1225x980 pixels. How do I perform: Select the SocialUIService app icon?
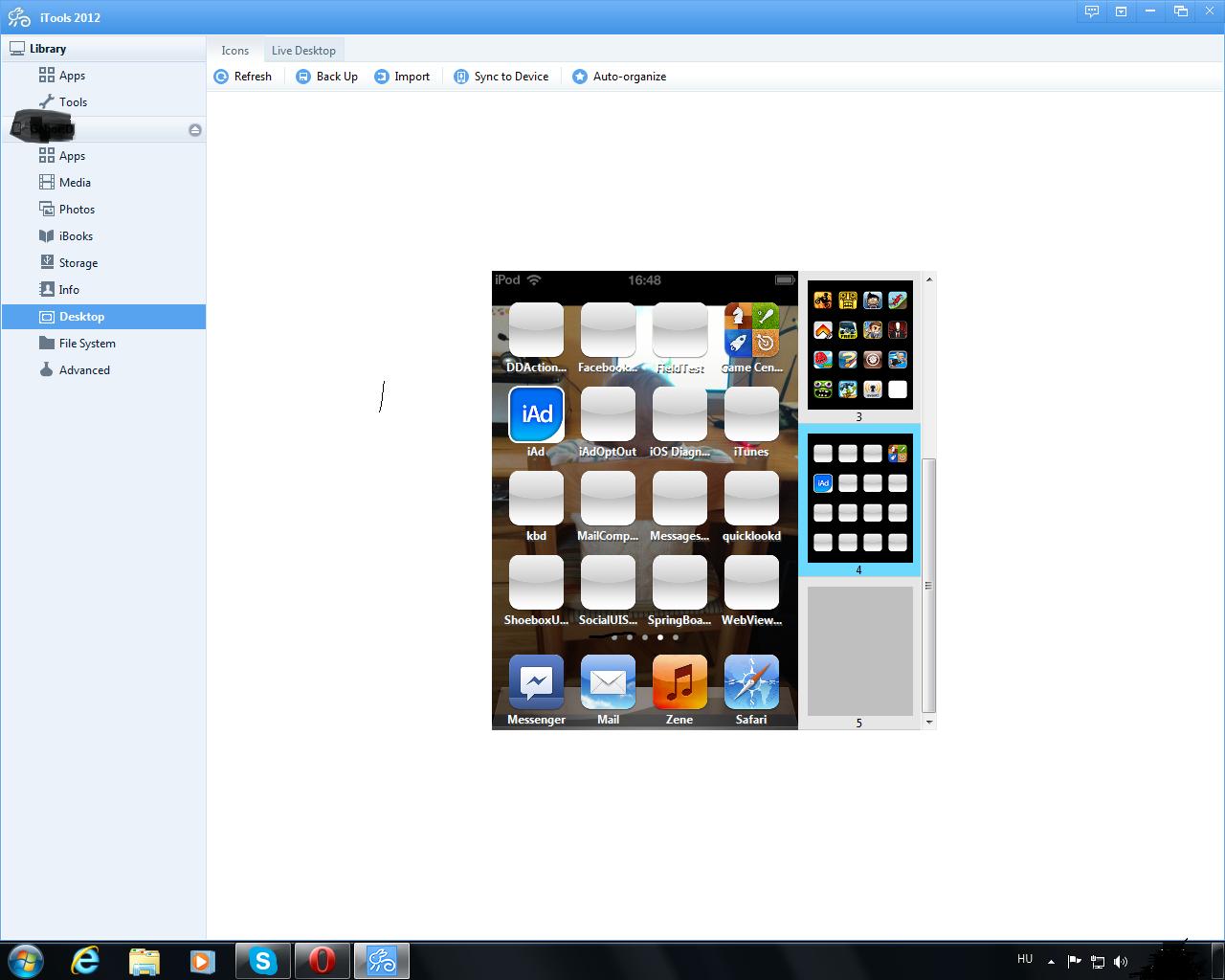click(x=608, y=583)
